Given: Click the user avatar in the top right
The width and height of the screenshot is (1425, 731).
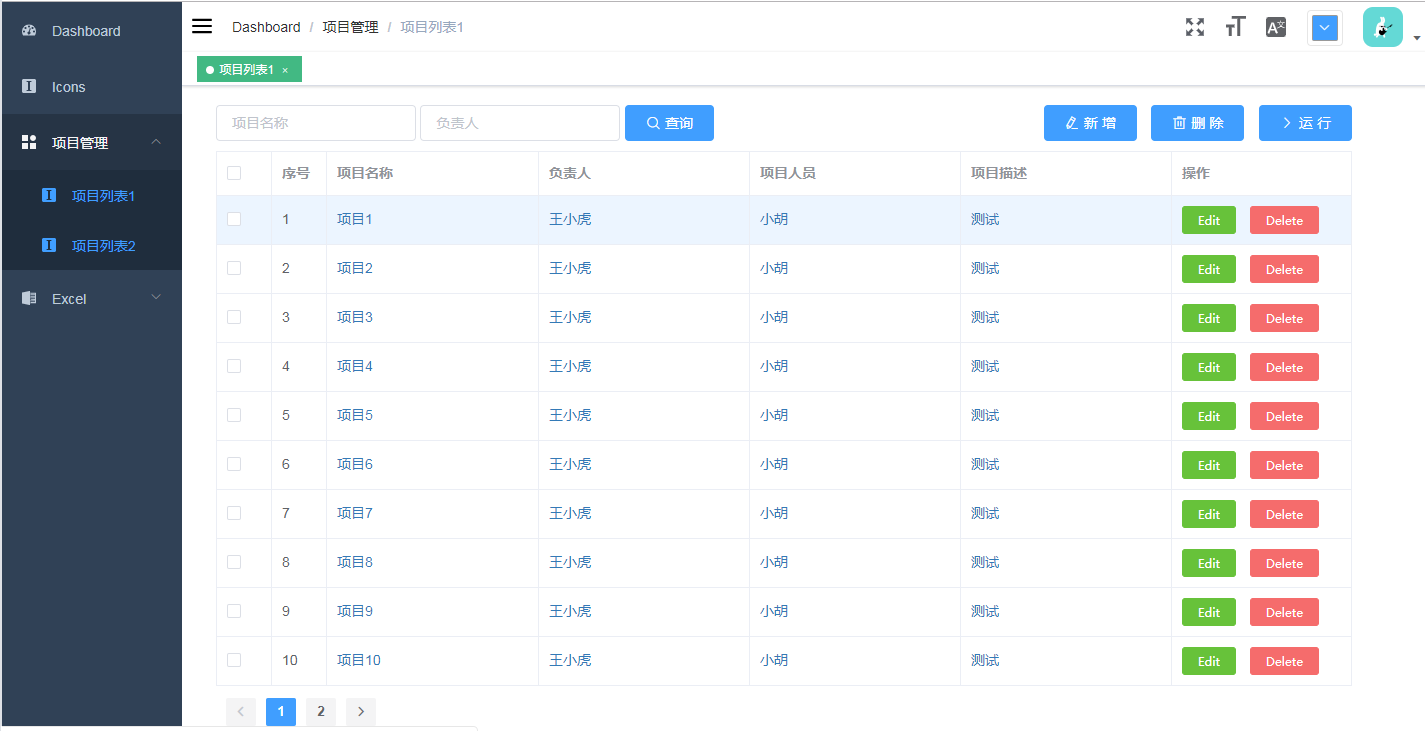Looking at the screenshot, I should pos(1382,27).
